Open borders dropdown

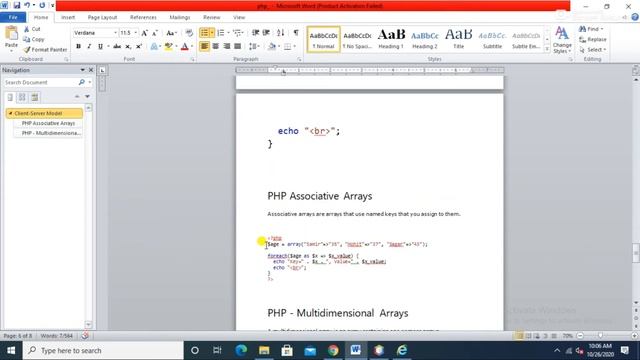tap(295, 47)
